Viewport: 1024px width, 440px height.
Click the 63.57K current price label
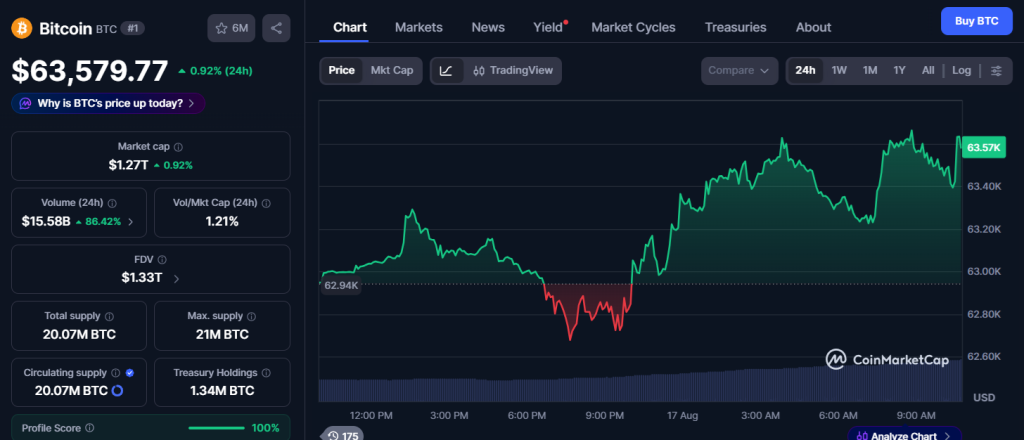(x=983, y=148)
